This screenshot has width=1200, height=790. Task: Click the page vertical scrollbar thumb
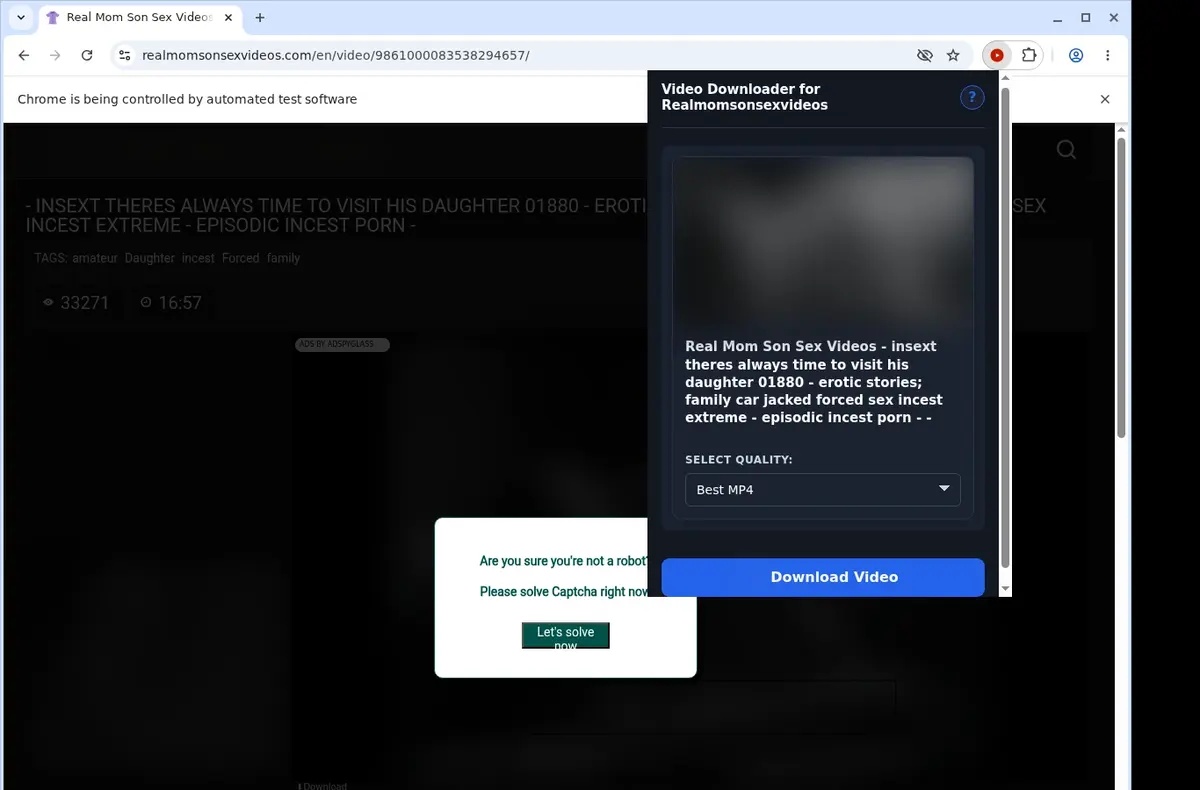(x=1121, y=288)
